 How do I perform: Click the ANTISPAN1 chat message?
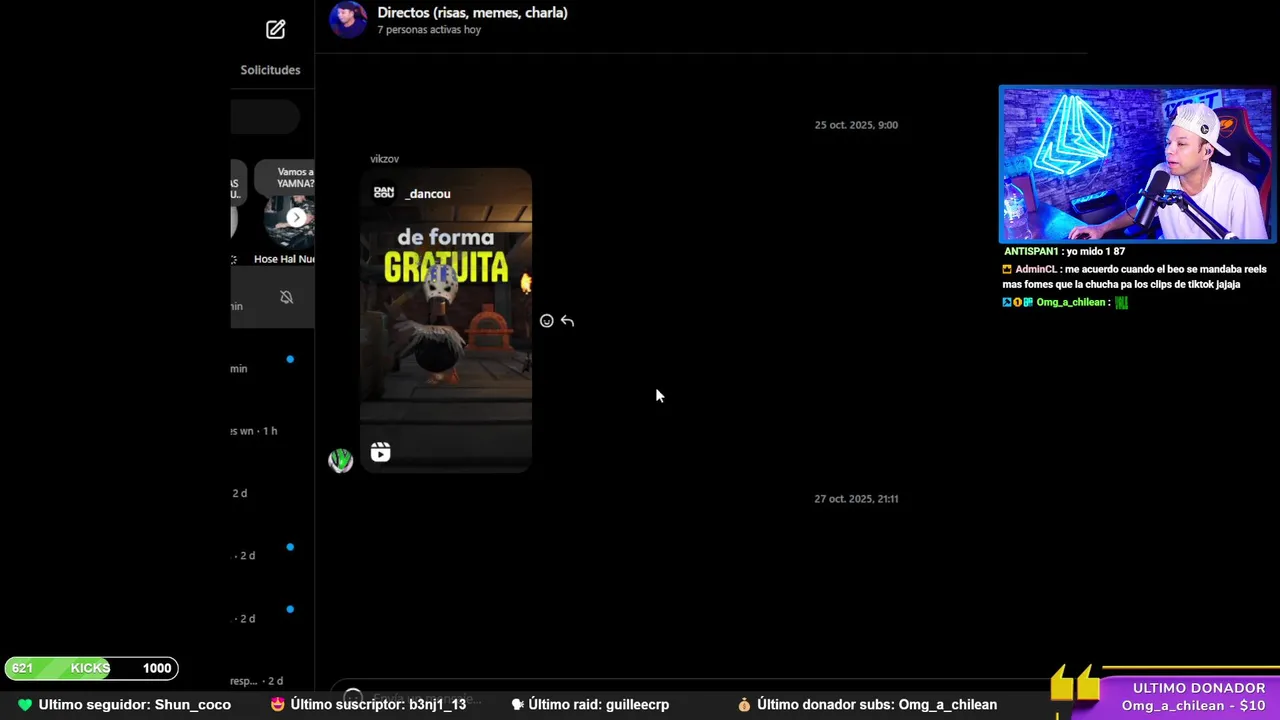[1064, 252]
